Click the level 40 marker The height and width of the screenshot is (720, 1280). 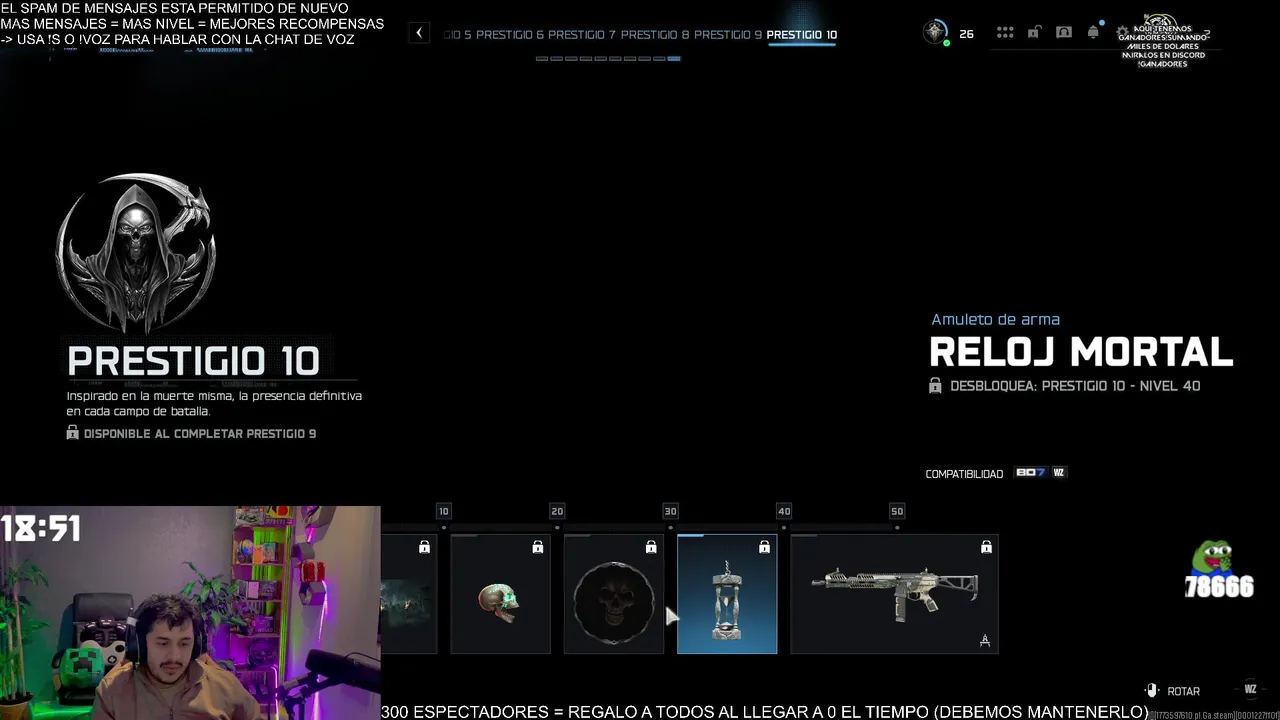point(784,511)
